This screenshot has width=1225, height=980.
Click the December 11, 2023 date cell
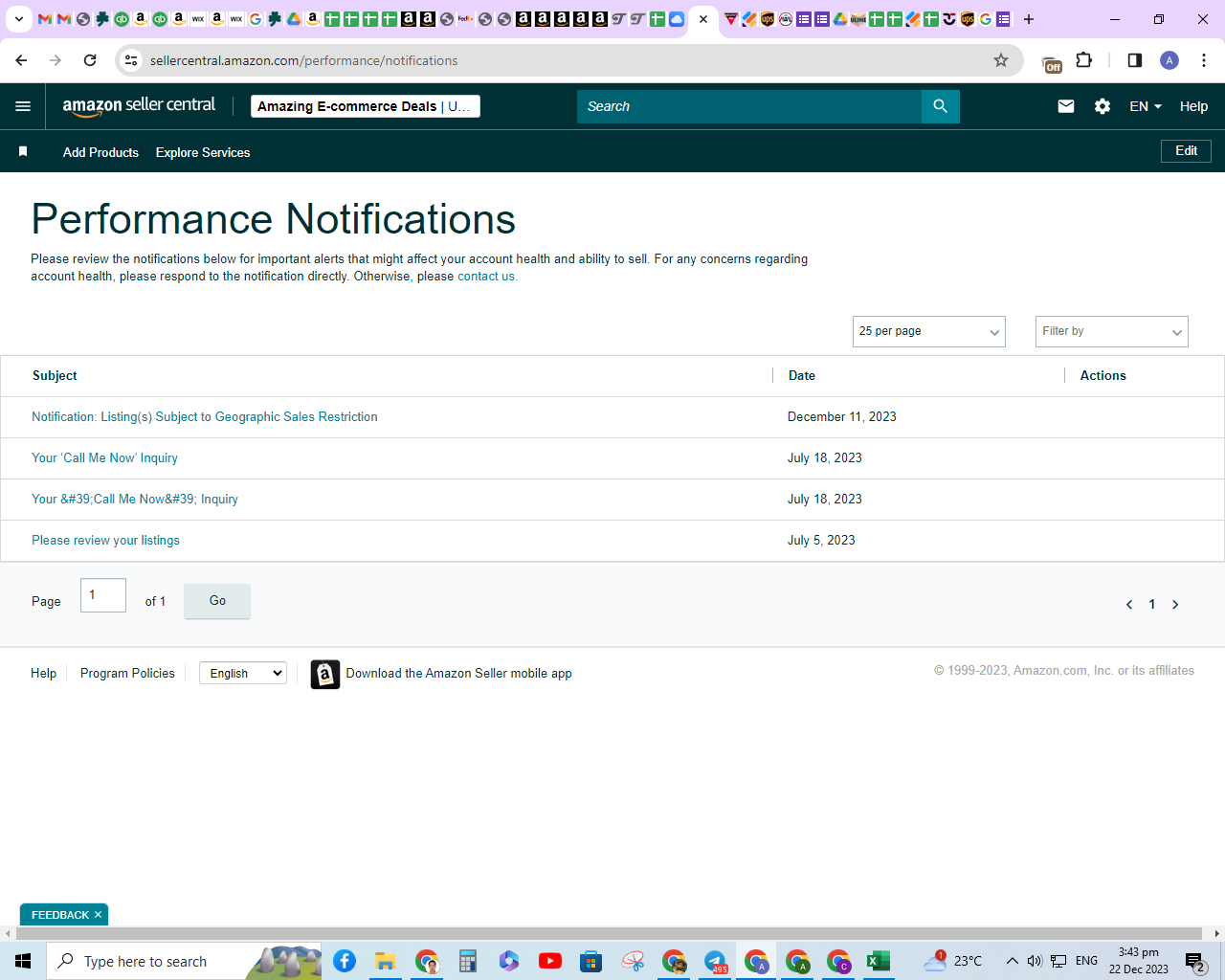(842, 416)
